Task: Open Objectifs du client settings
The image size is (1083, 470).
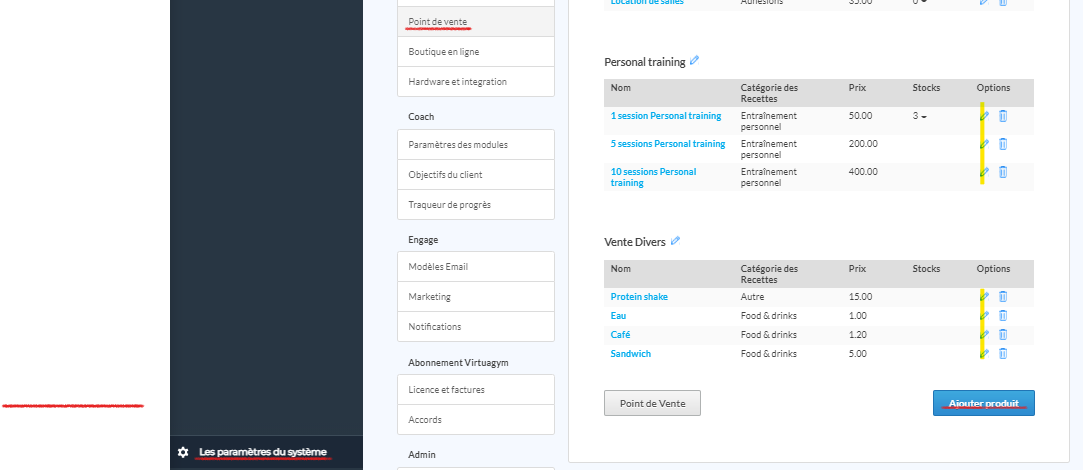Action: pyautogui.click(x=476, y=175)
